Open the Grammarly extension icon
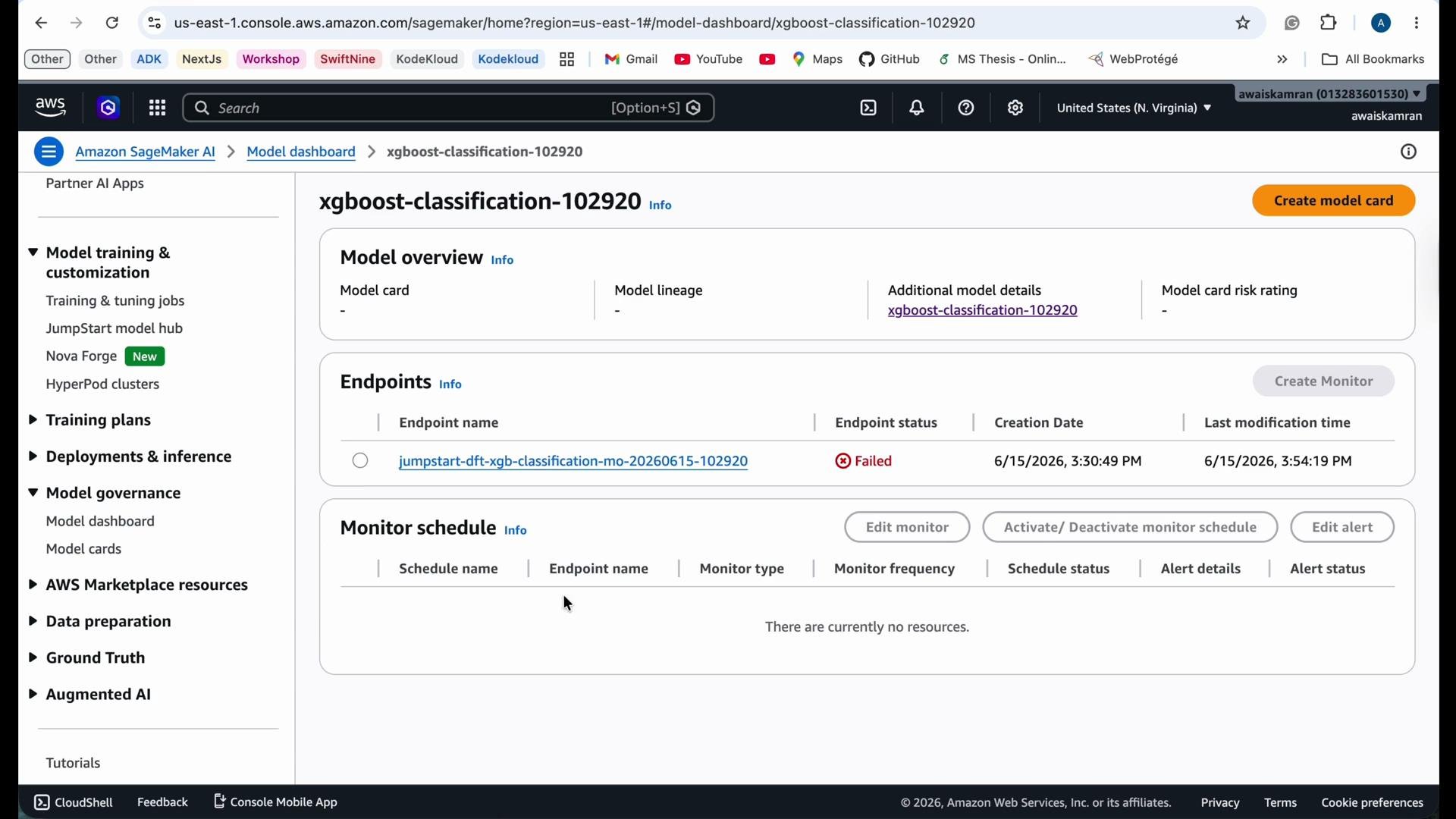 click(1293, 24)
